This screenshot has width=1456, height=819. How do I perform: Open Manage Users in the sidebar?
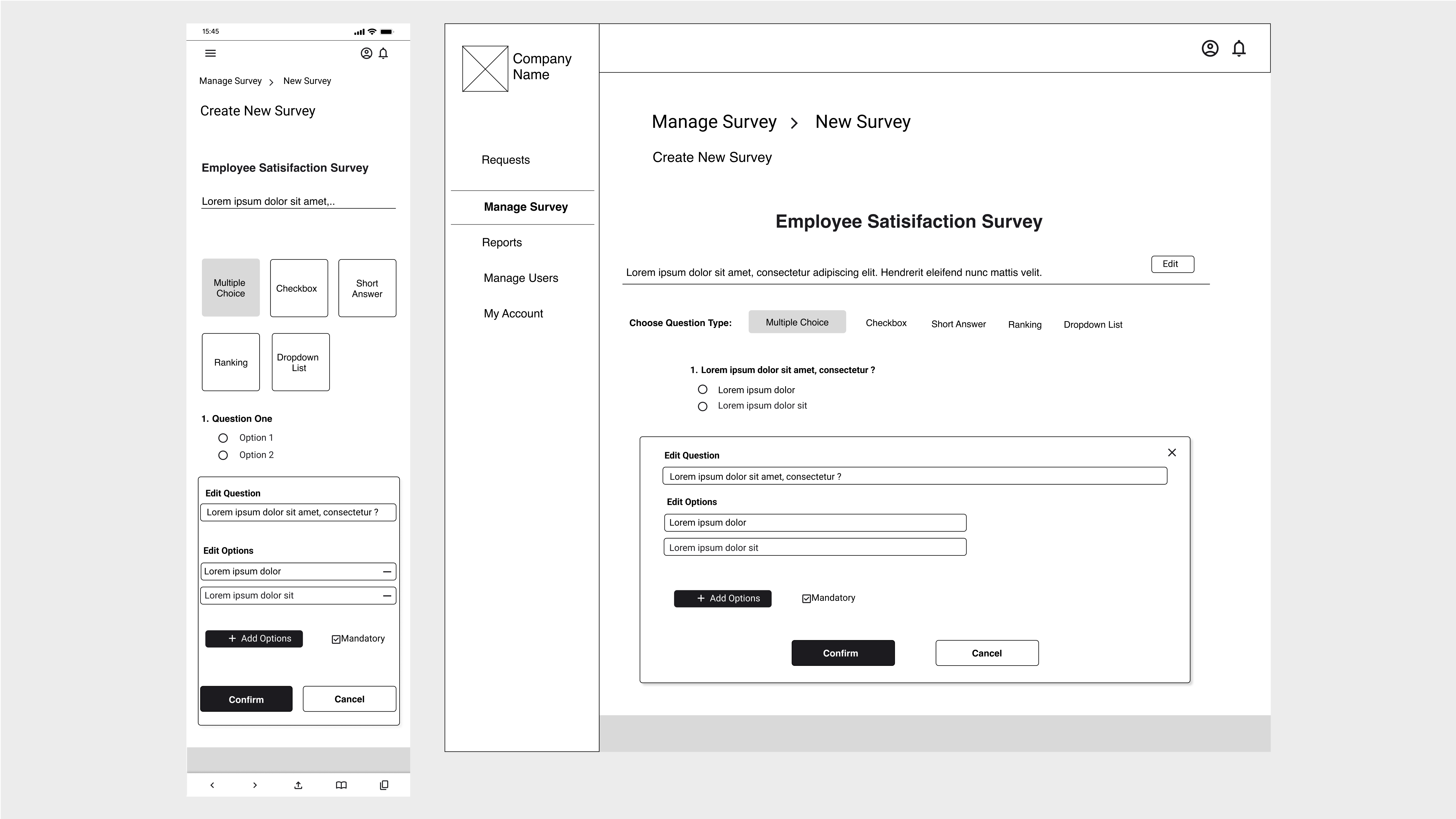click(521, 278)
